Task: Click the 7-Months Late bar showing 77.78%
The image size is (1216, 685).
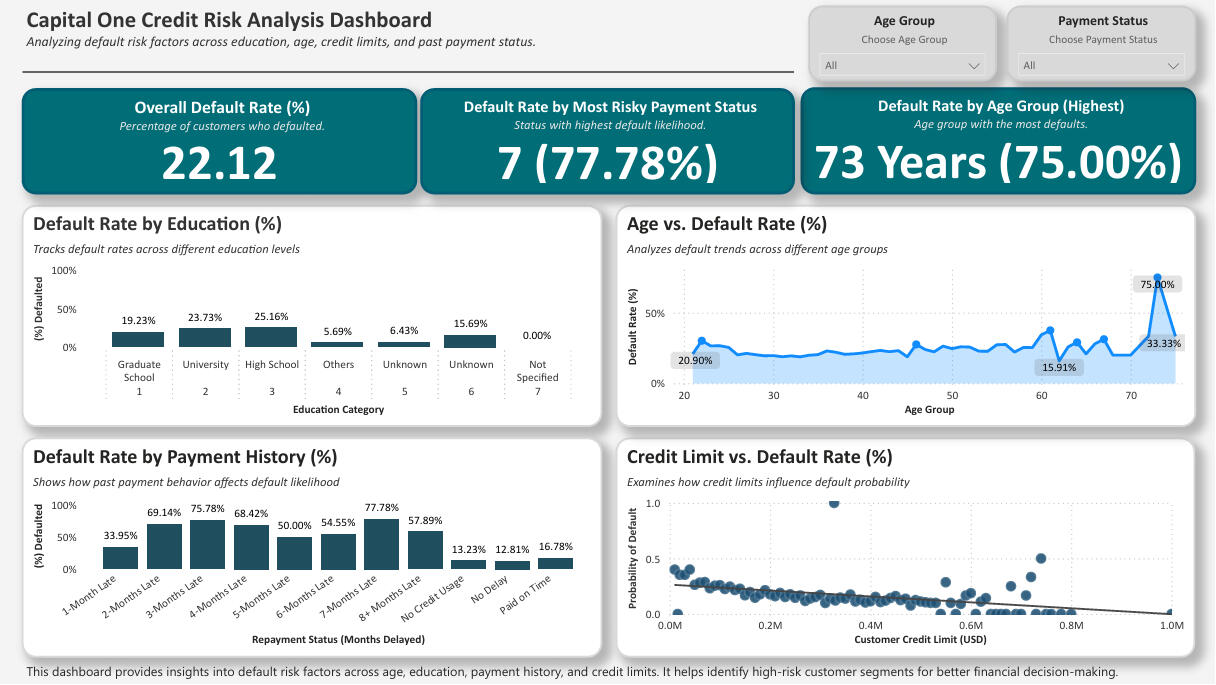Action: click(x=383, y=544)
